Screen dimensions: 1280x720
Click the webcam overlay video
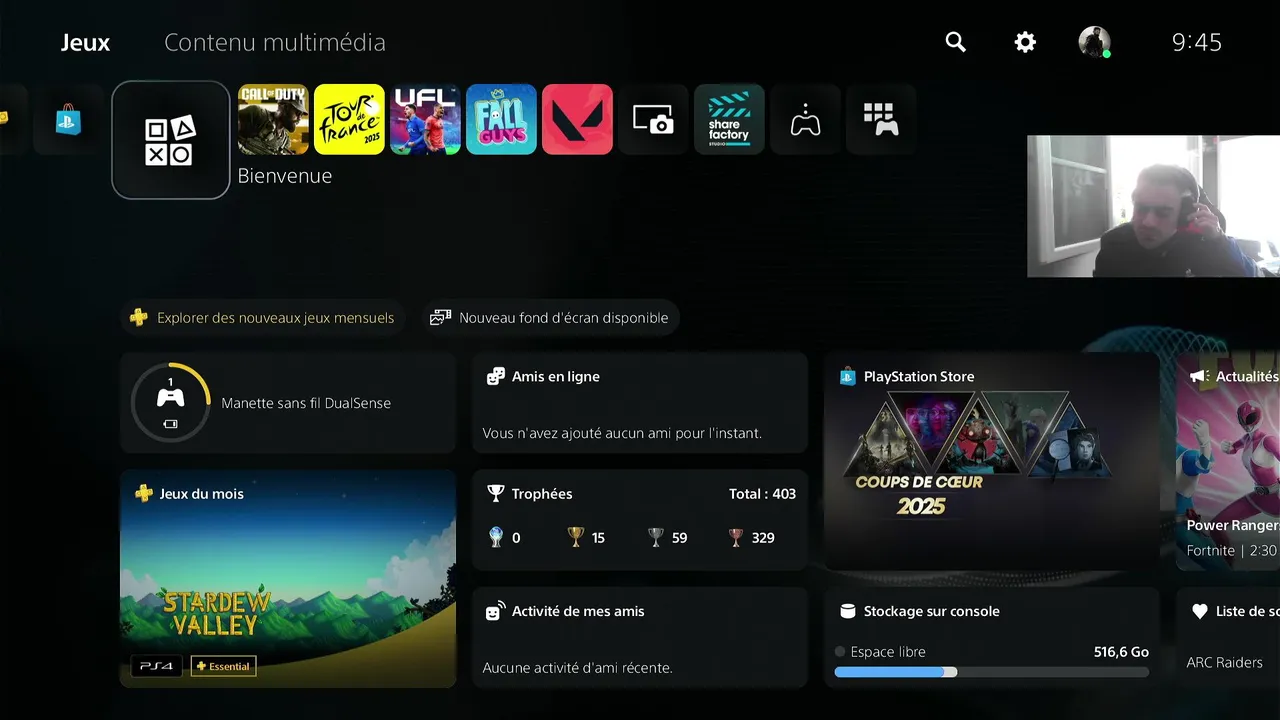point(1153,206)
